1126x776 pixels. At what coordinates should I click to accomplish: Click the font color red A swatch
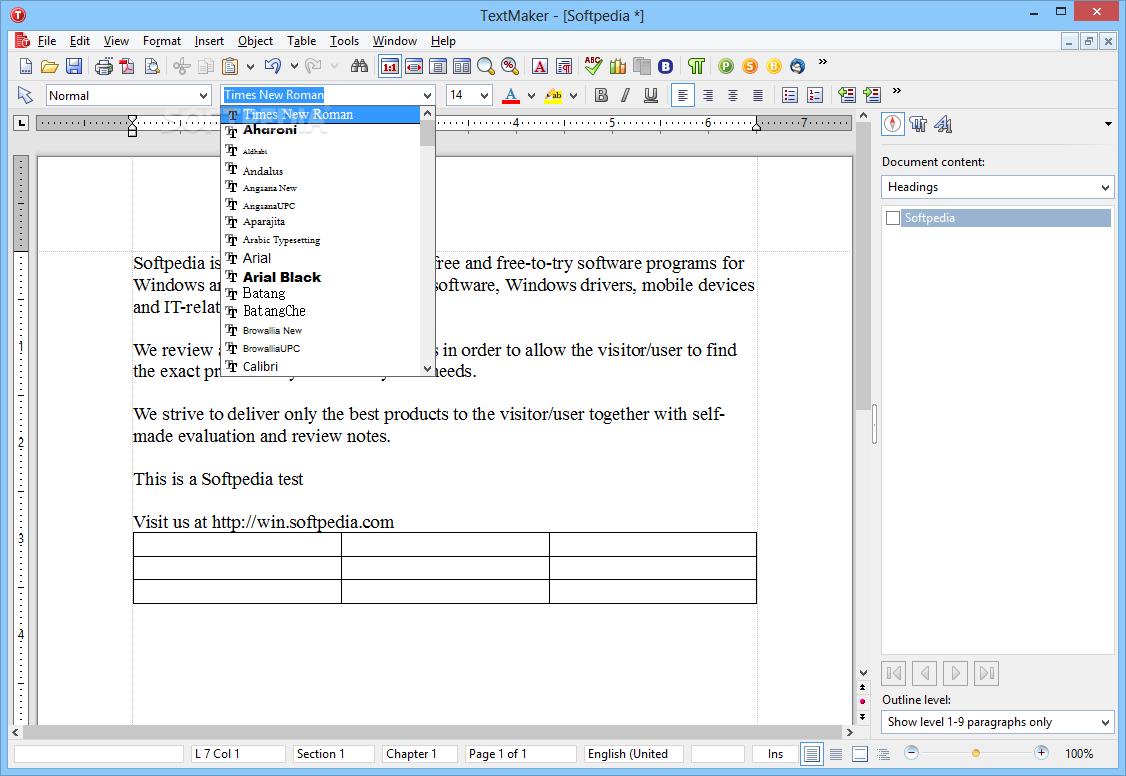pos(511,95)
